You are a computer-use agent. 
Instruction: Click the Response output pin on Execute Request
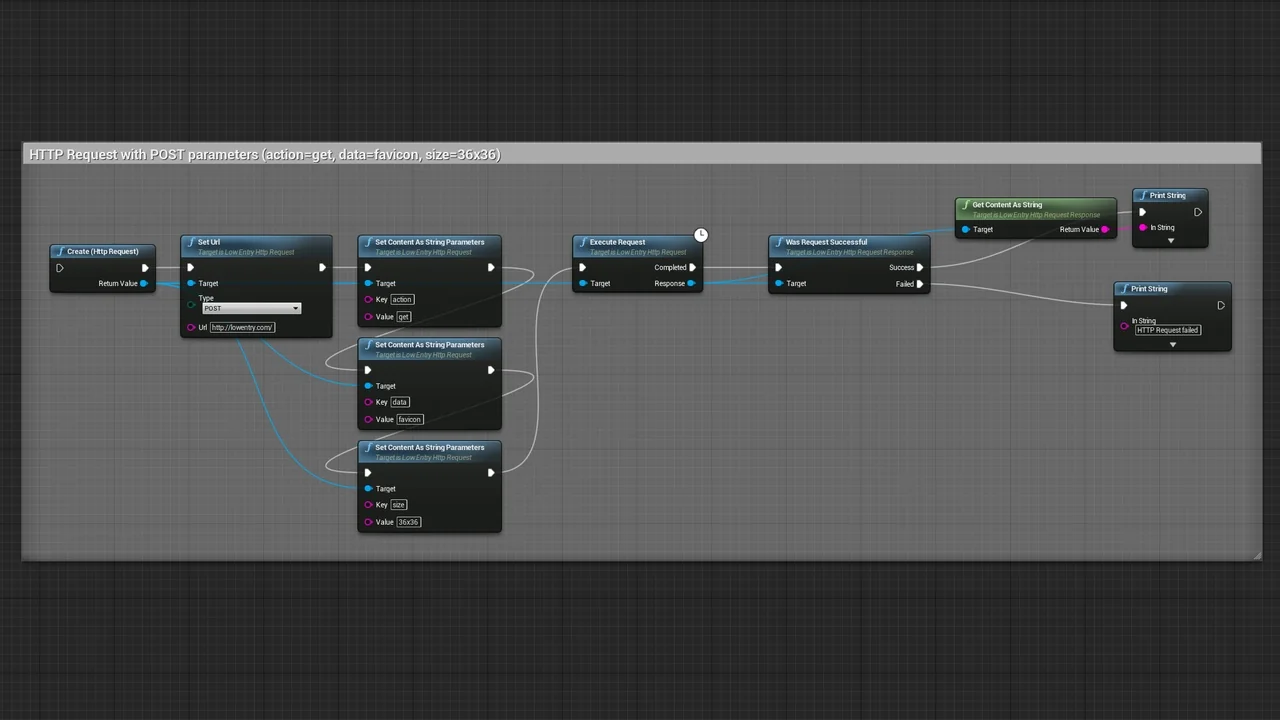(x=691, y=283)
